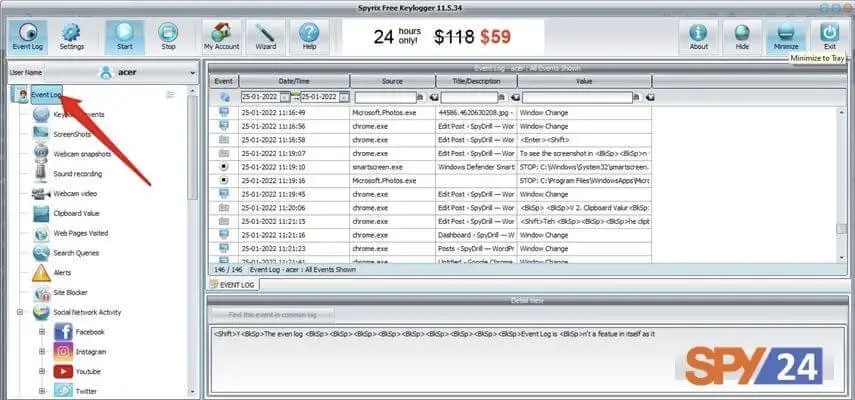Viewport: 855px width, 400px height.
Task: Click the Title/Description filter input field
Action: pyautogui.click(x=469, y=97)
